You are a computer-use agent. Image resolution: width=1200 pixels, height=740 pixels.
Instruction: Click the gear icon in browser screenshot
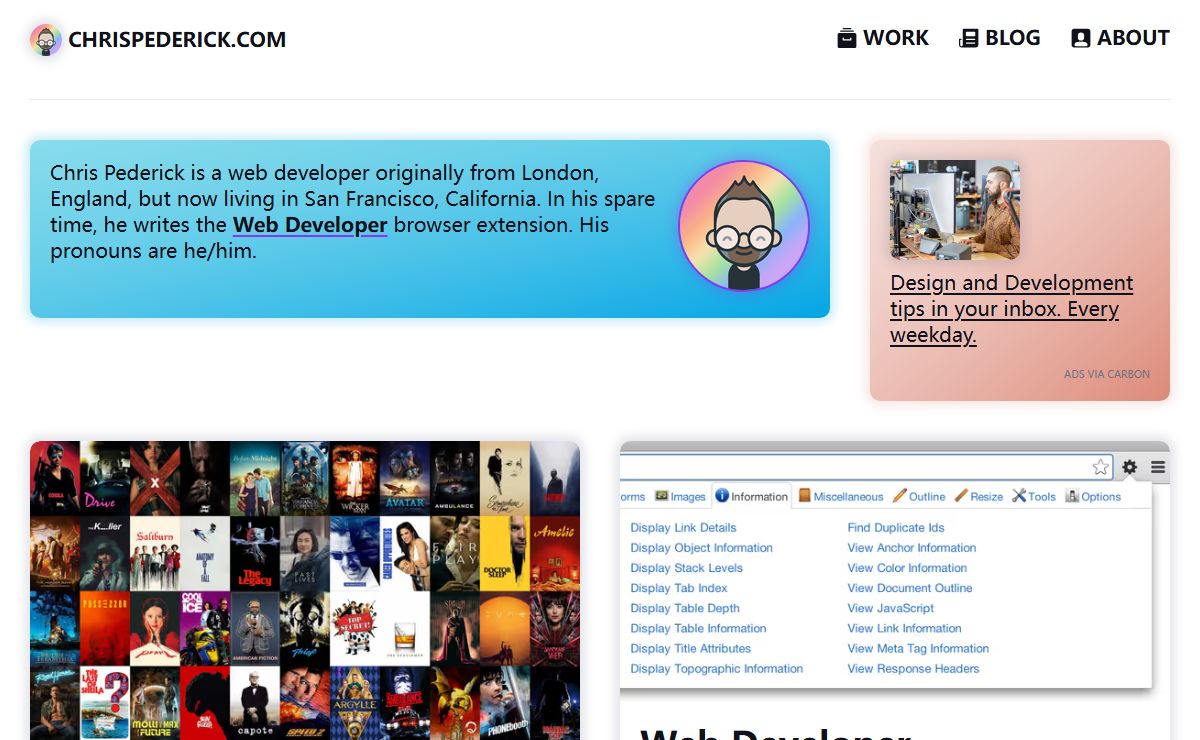pyautogui.click(x=1129, y=467)
